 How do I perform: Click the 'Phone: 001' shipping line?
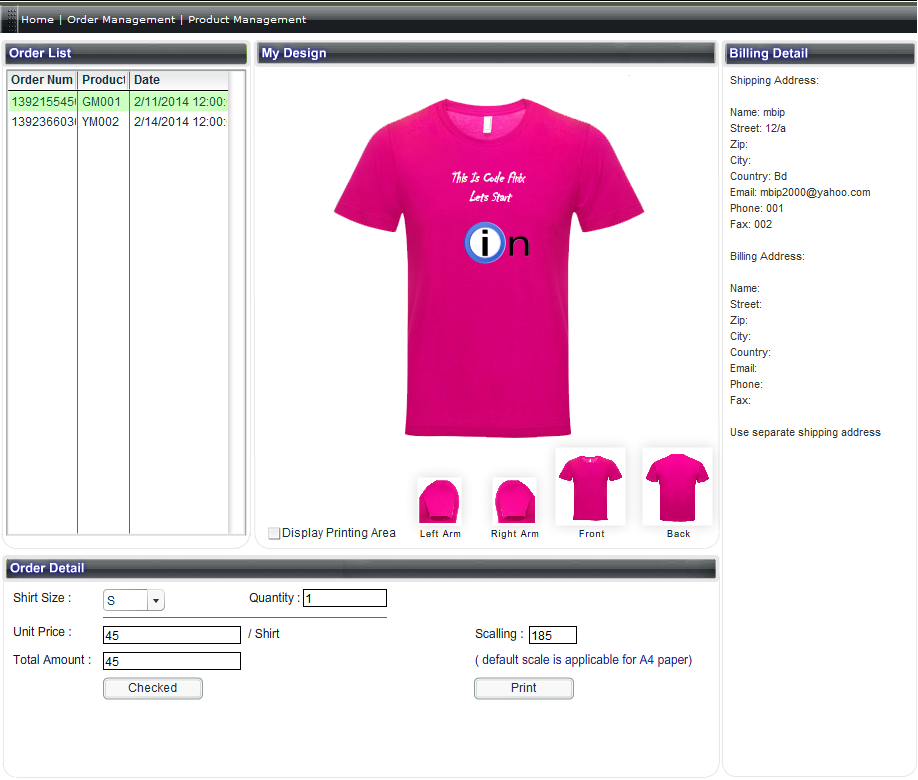click(756, 208)
